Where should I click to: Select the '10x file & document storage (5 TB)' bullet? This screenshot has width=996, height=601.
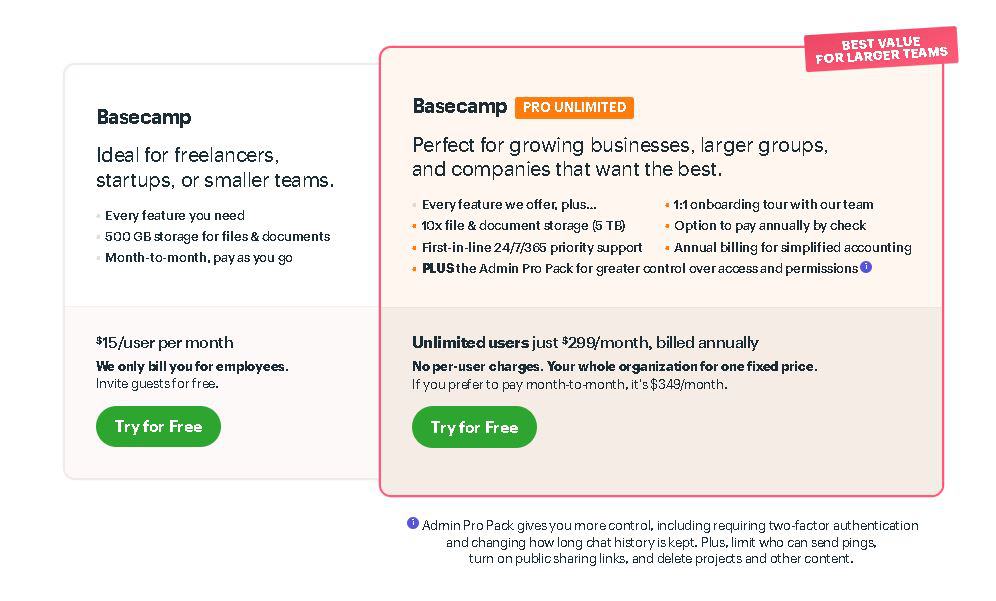tap(522, 226)
